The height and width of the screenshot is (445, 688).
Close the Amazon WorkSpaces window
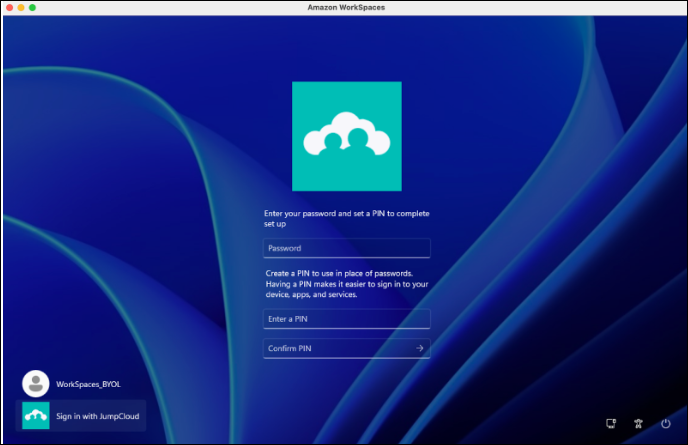[8, 7]
